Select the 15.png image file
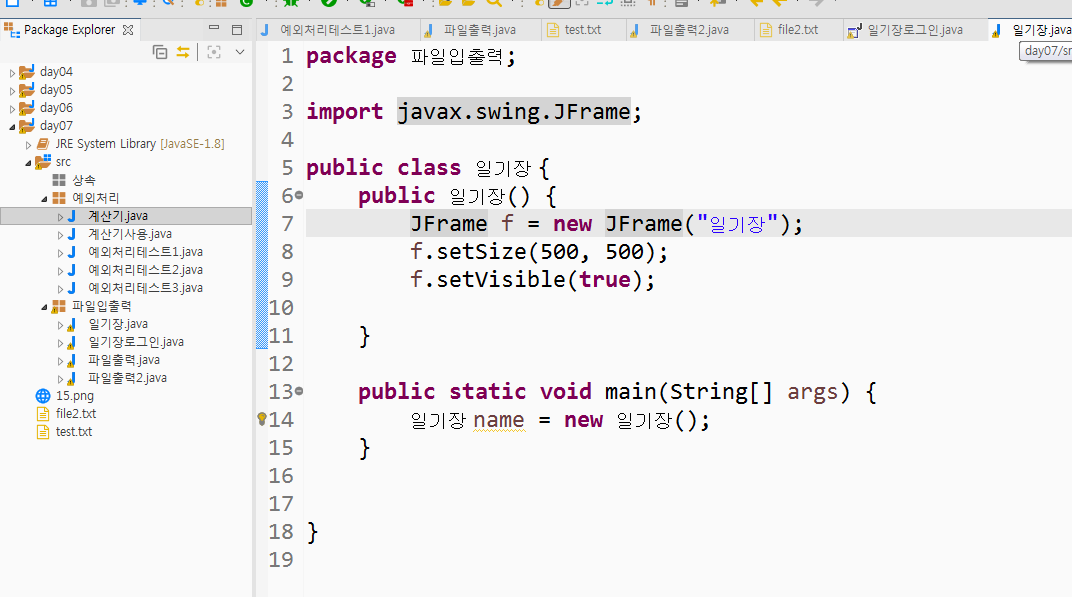The height and width of the screenshot is (597, 1072). coord(75,396)
